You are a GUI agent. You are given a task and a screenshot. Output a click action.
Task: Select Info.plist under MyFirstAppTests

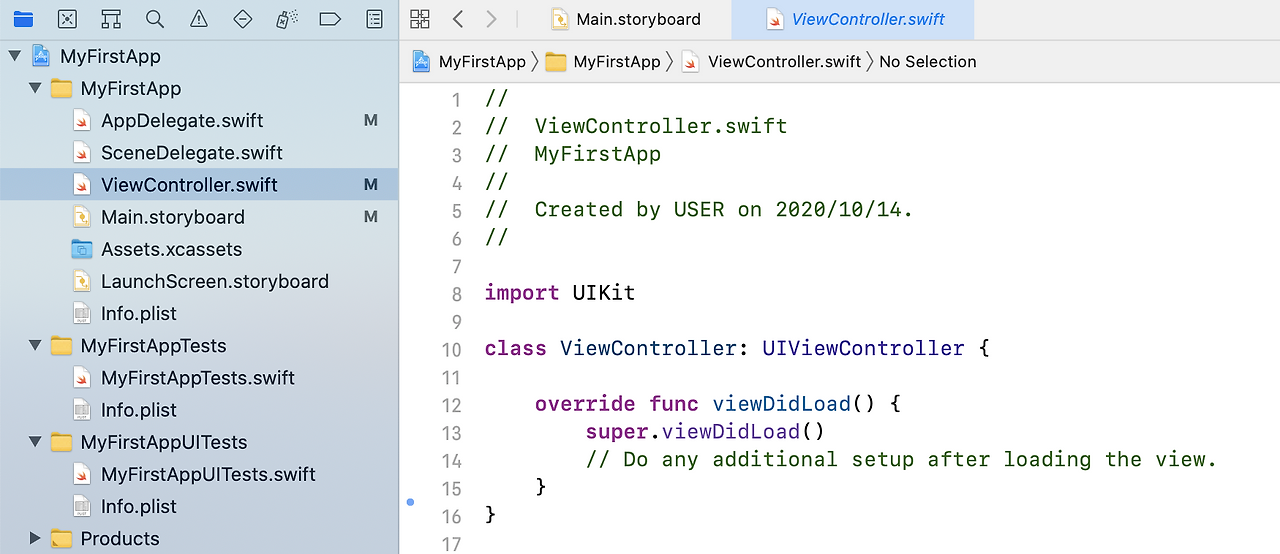(198, 410)
